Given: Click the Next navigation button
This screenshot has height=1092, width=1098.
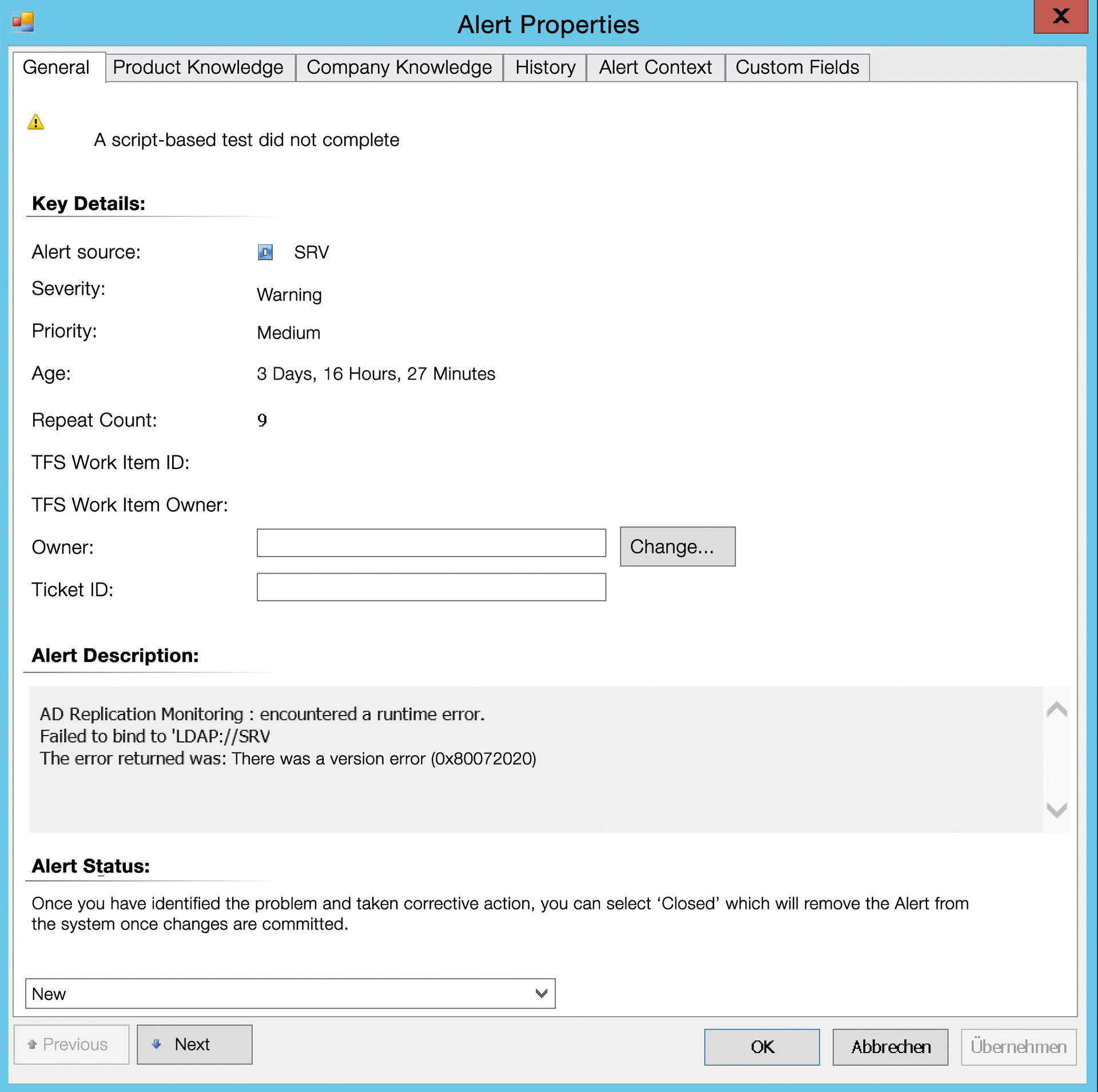Looking at the screenshot, I should pos(194,1044).
